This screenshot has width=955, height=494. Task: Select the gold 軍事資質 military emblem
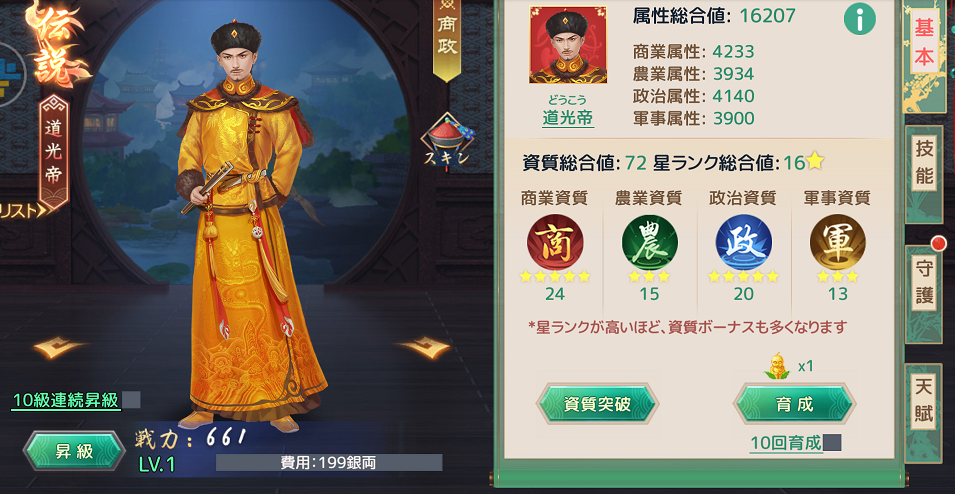click(x=838, y=242)
